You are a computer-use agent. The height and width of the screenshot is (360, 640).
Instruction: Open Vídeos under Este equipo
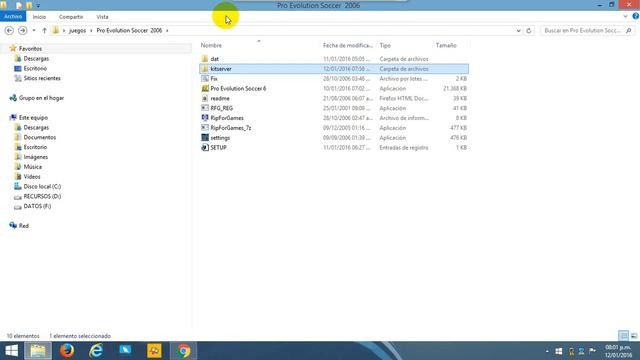32,177
